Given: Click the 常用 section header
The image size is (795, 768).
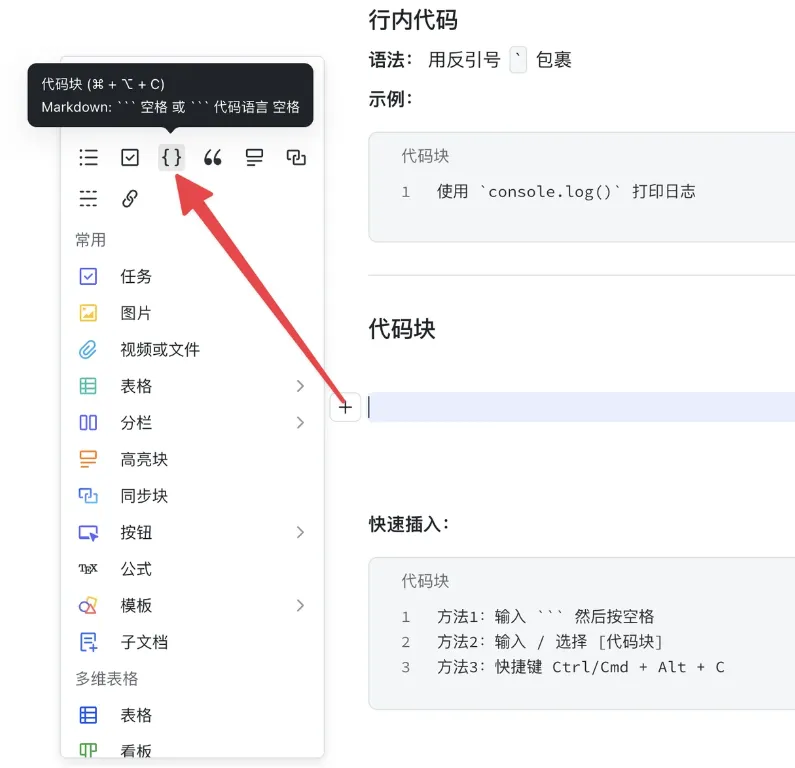Looking at the screenshot, I should [90, 240].
